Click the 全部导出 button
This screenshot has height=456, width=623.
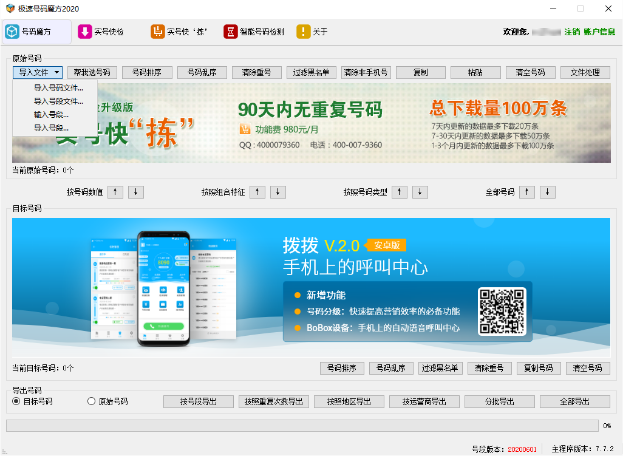tap(575, 402)
